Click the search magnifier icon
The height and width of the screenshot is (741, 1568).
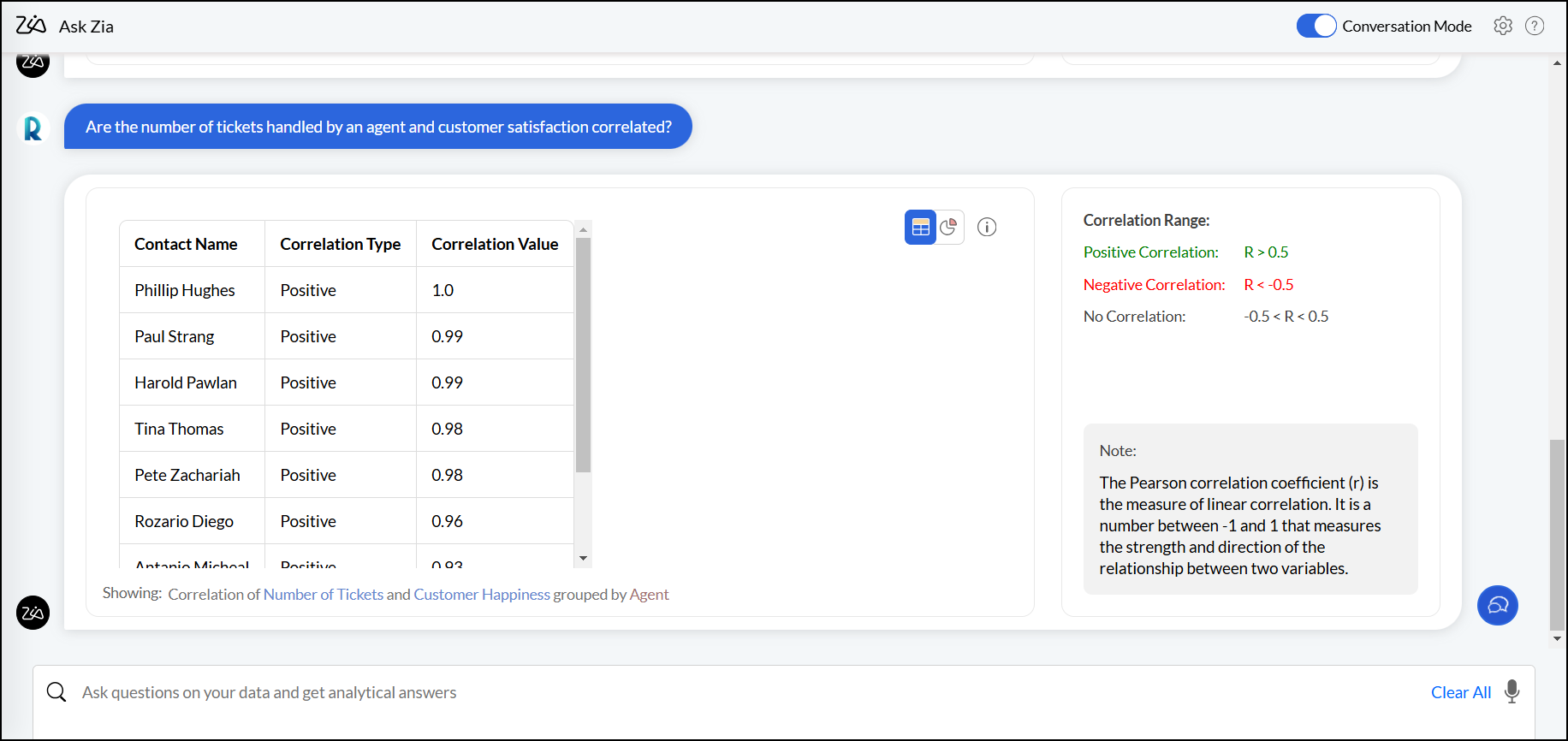point(56,692)
